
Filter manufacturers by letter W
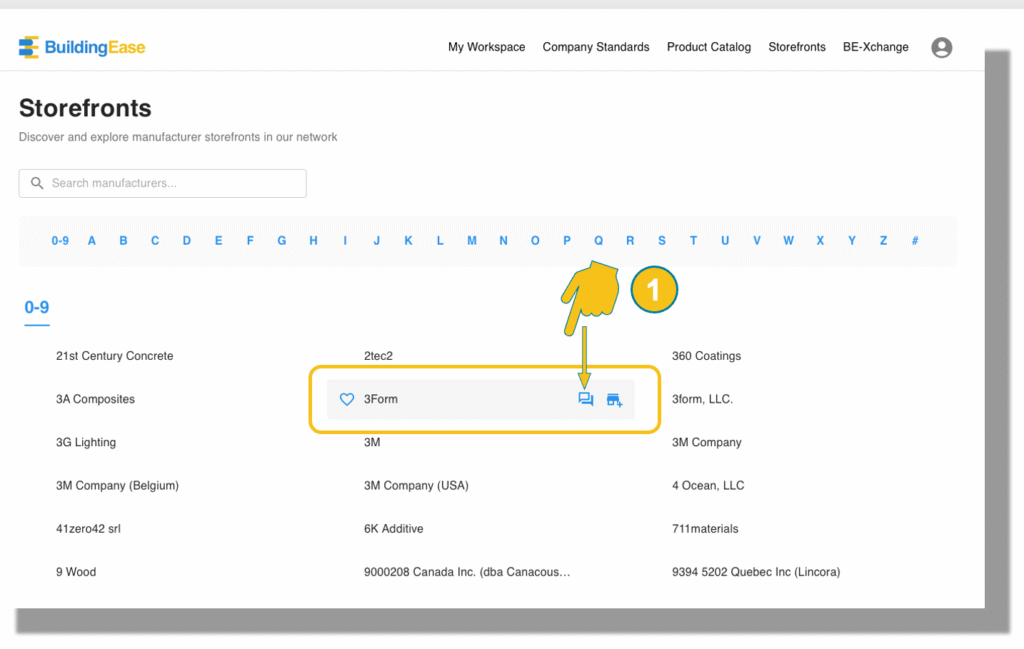788,241
